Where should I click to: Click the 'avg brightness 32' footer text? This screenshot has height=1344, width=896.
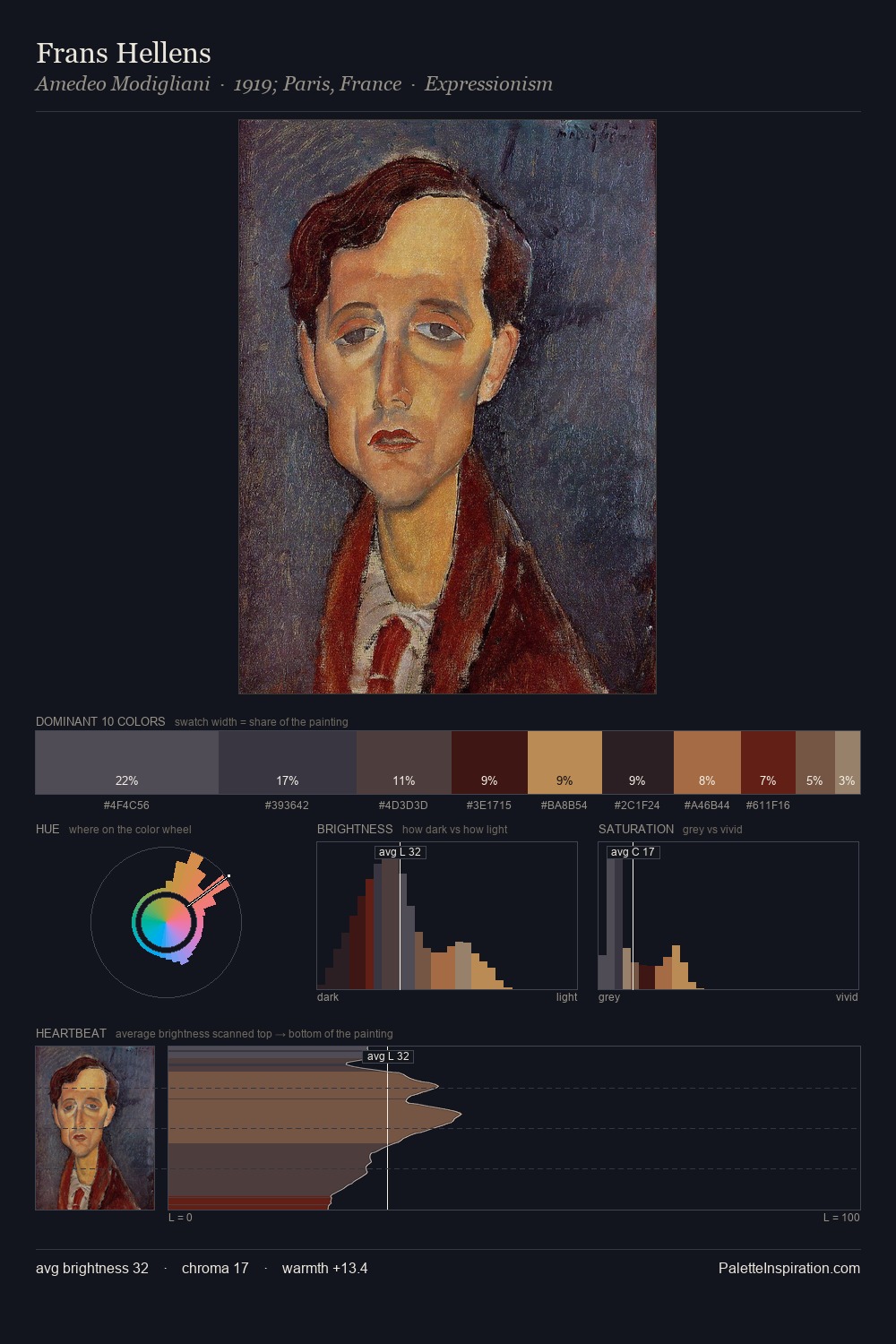92,1268
